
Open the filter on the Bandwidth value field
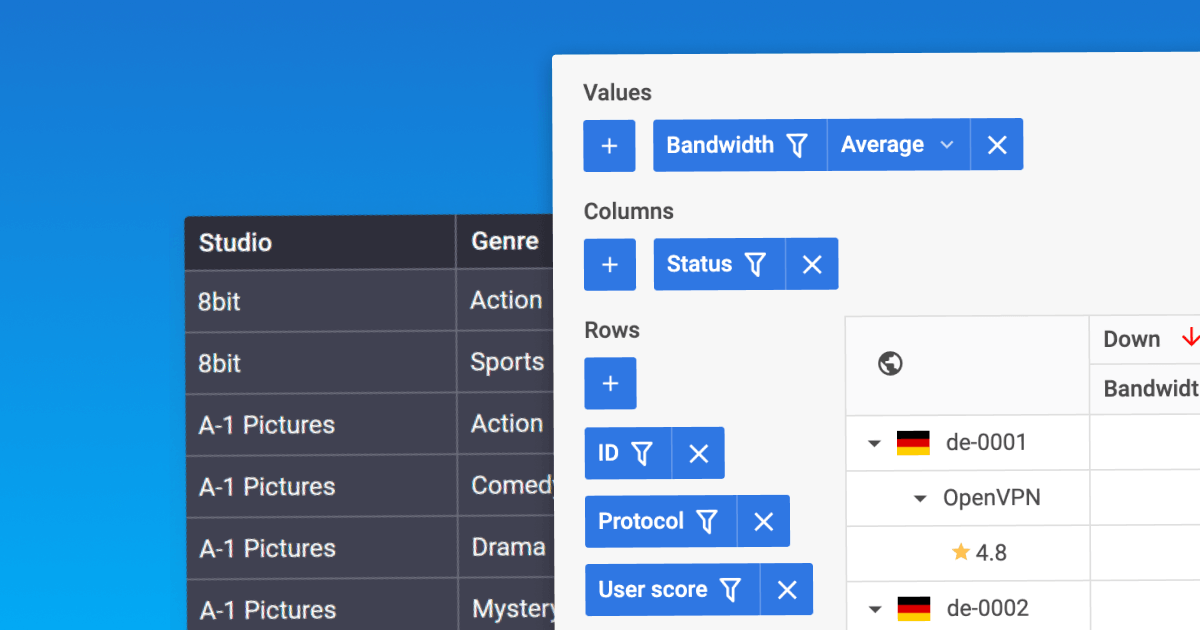tap(795, 144)
